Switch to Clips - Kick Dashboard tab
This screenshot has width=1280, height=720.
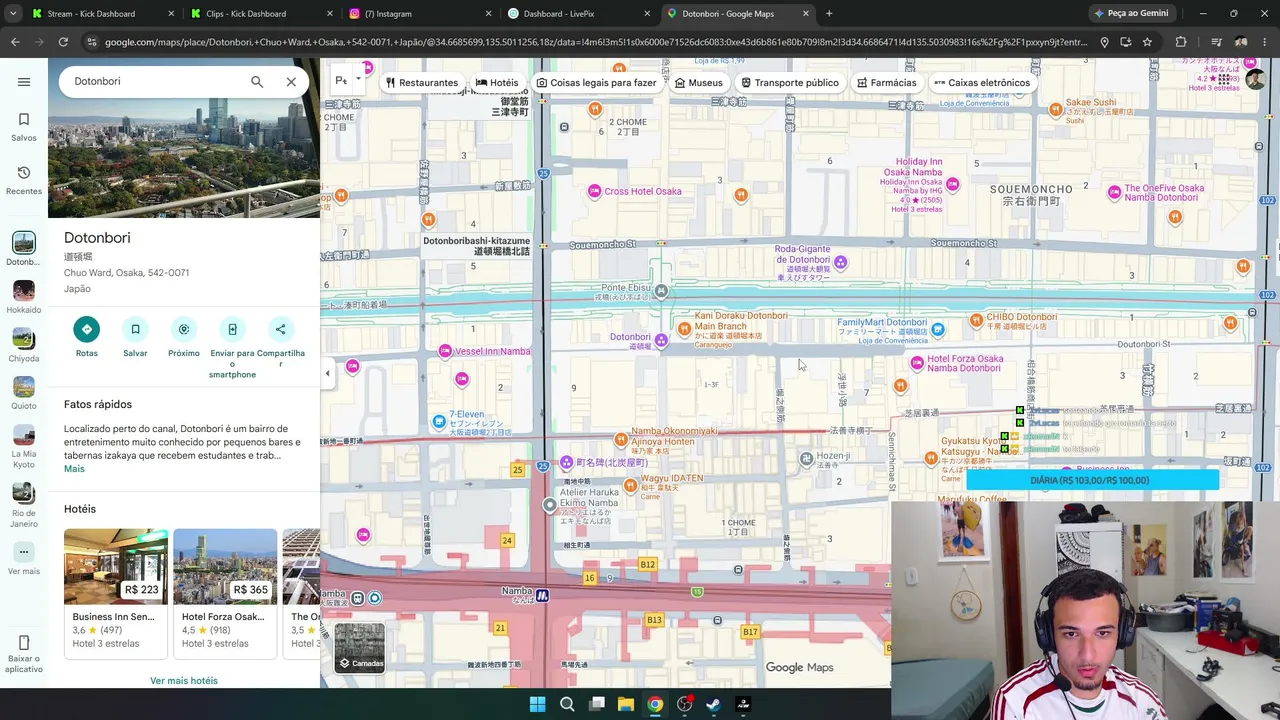[260, 14]
